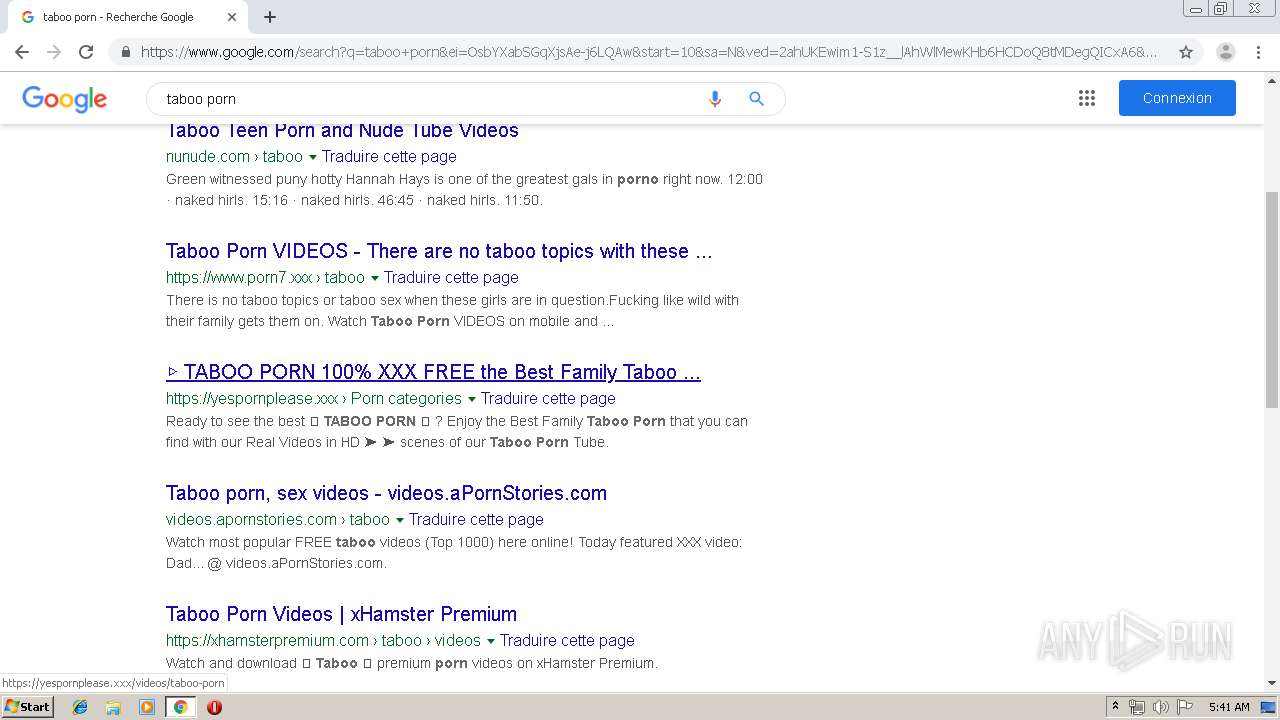1280x720 pixels.
Task: Expand dropdown arrow next to nunude.com result
Action: point(313,157)
